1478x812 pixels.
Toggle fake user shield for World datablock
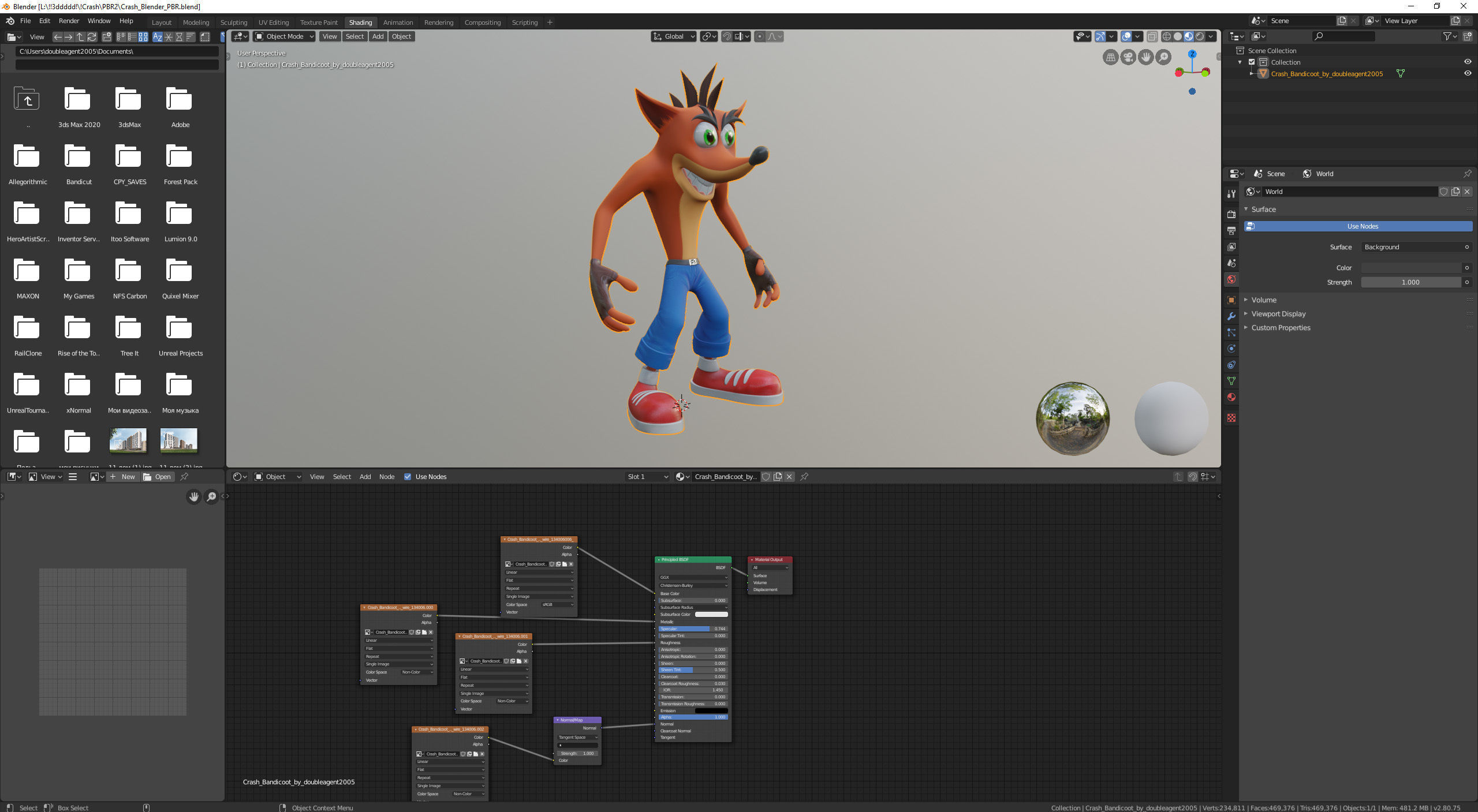tap(1443, 192)
